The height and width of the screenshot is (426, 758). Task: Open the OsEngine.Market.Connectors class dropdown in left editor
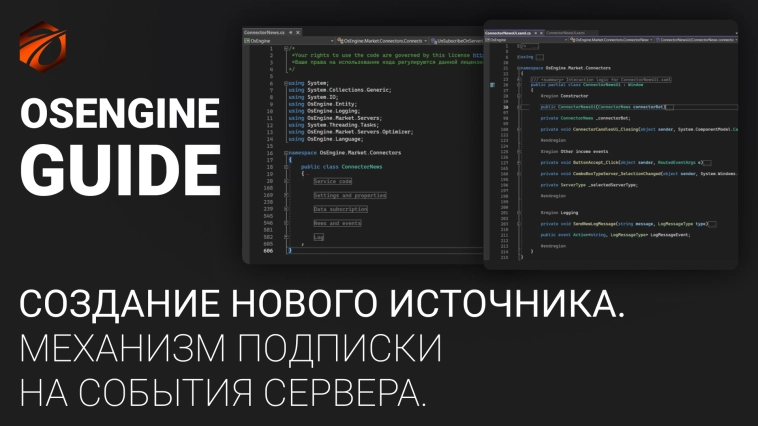click(382, 41)
